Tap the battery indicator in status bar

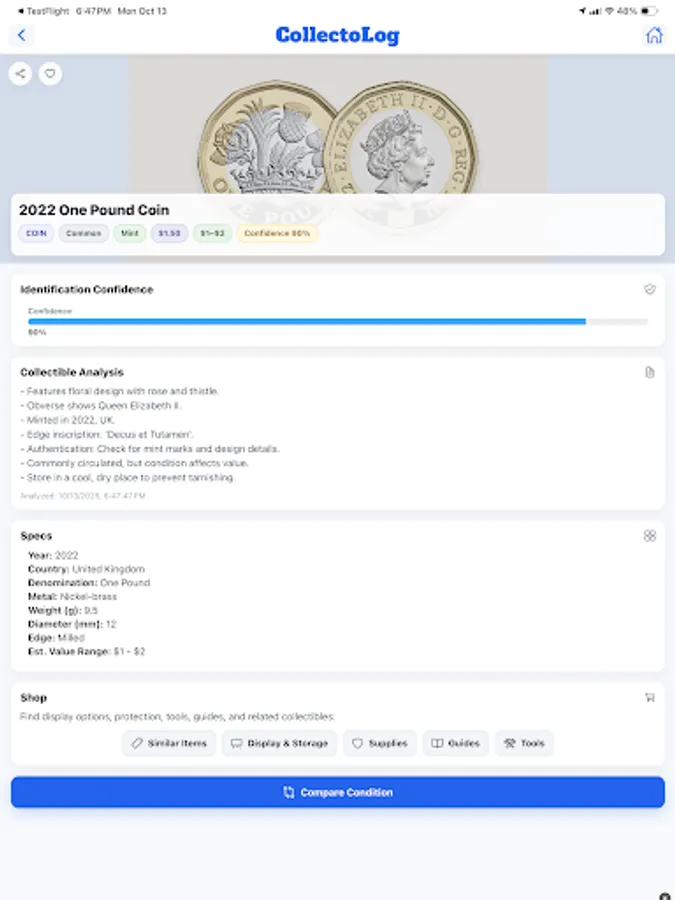coord(649,11)
